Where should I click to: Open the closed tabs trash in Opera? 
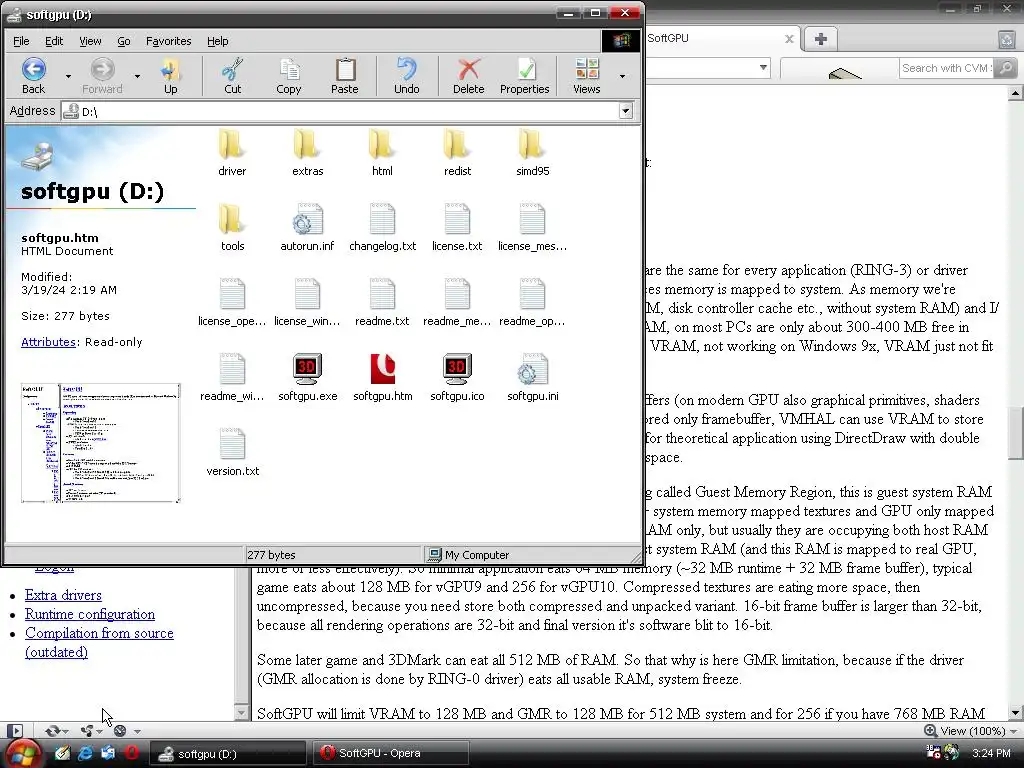1006,39
